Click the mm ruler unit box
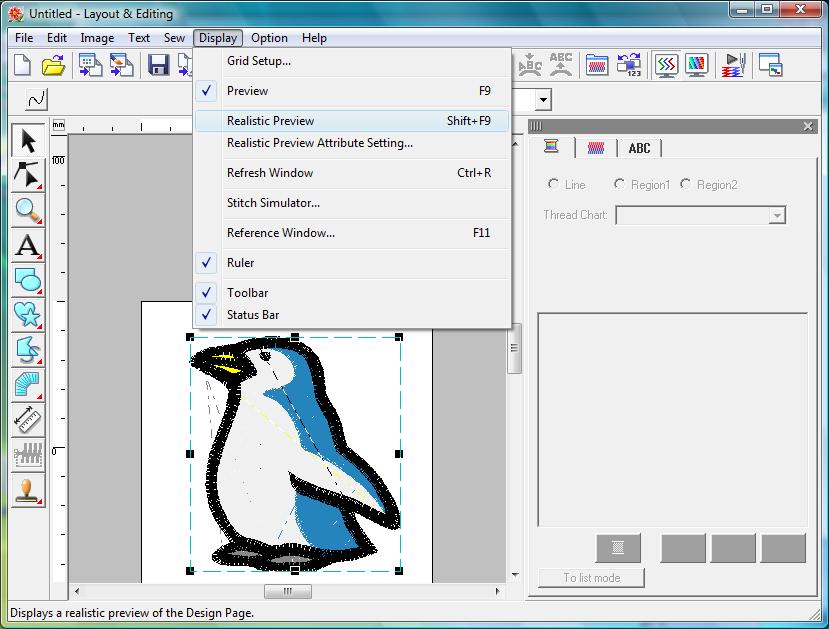The width and height of the screenshot is (829, 629). click(x=59, y=125)
